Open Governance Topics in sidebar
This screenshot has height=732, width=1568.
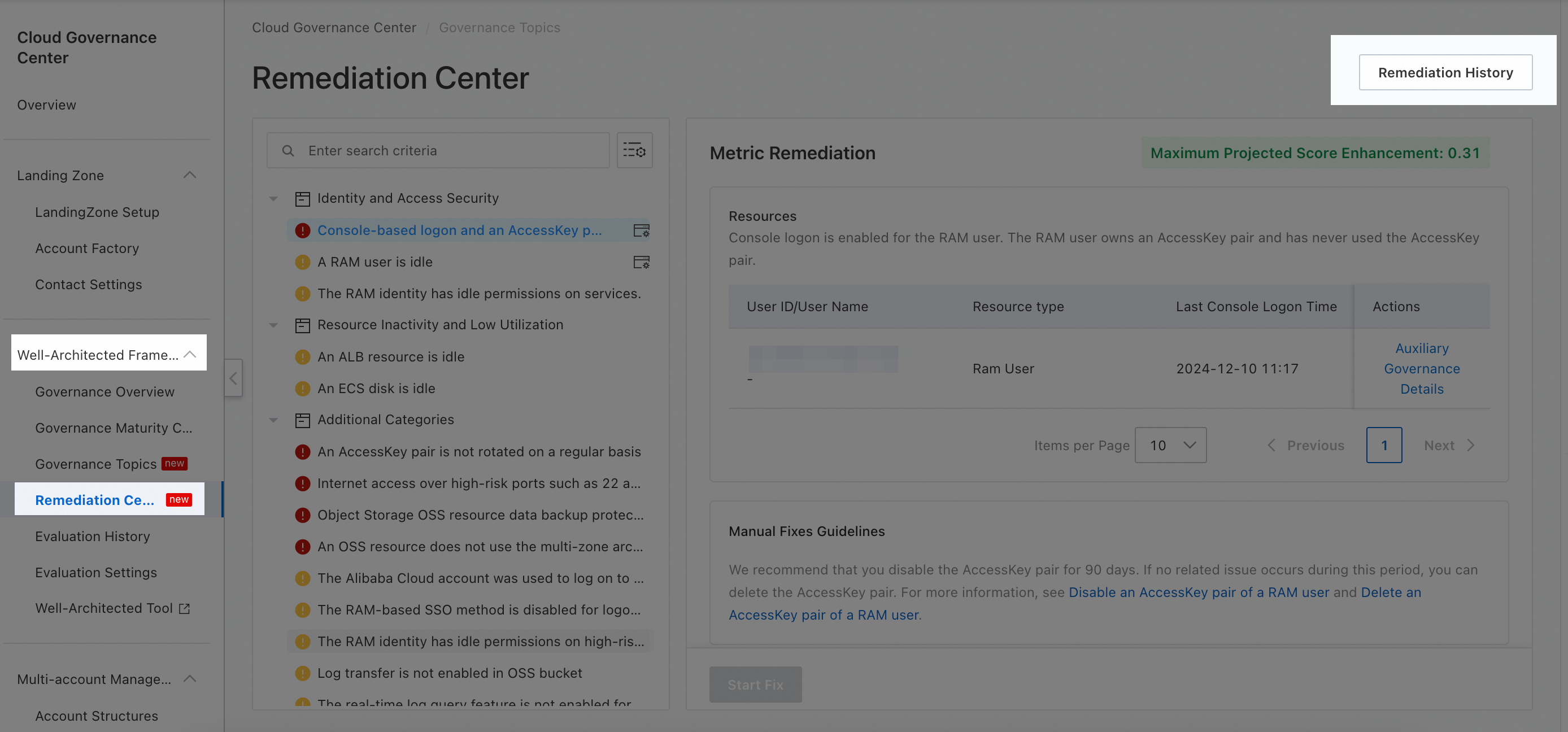click(95, 464)
